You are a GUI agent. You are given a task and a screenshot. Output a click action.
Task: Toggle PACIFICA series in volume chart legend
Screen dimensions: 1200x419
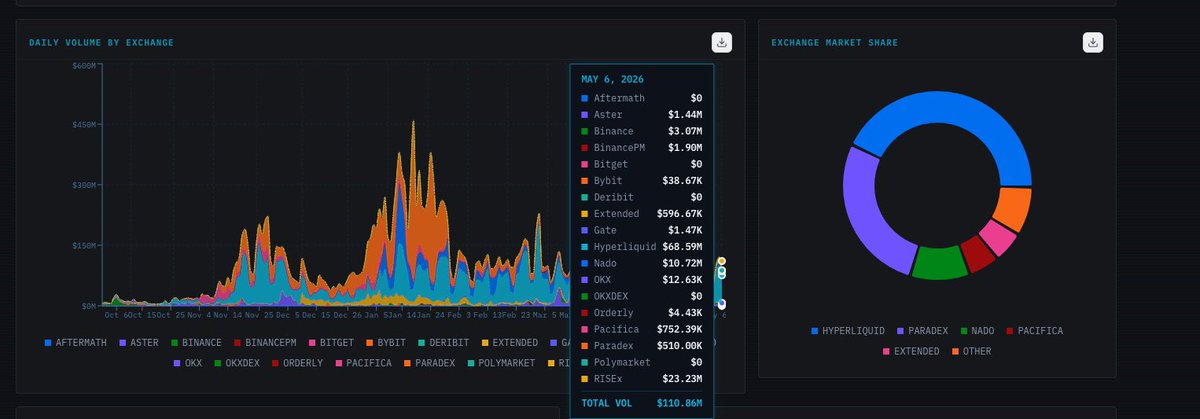[x=366, y=362]
